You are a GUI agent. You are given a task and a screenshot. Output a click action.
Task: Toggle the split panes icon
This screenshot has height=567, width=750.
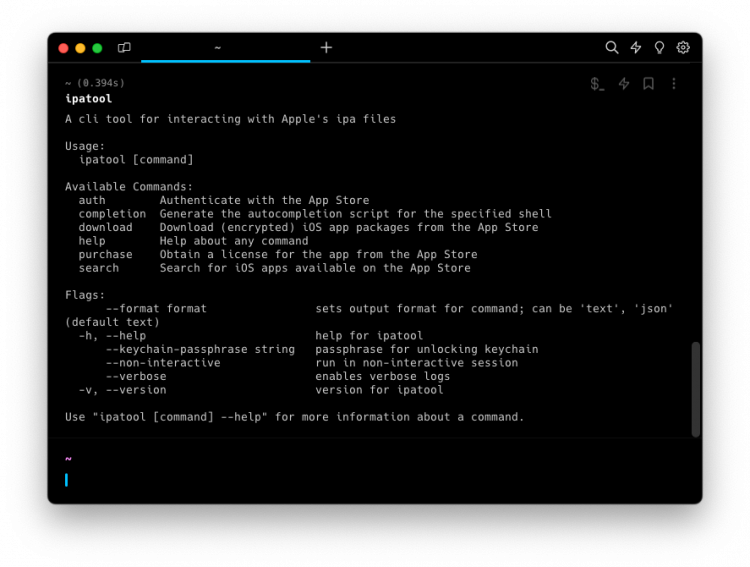[124, 47]
